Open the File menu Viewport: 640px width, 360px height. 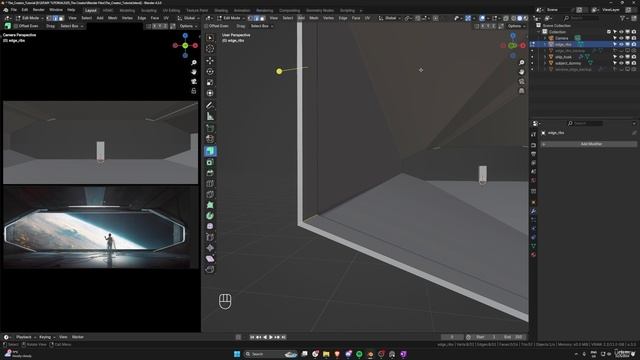(14, 10)
